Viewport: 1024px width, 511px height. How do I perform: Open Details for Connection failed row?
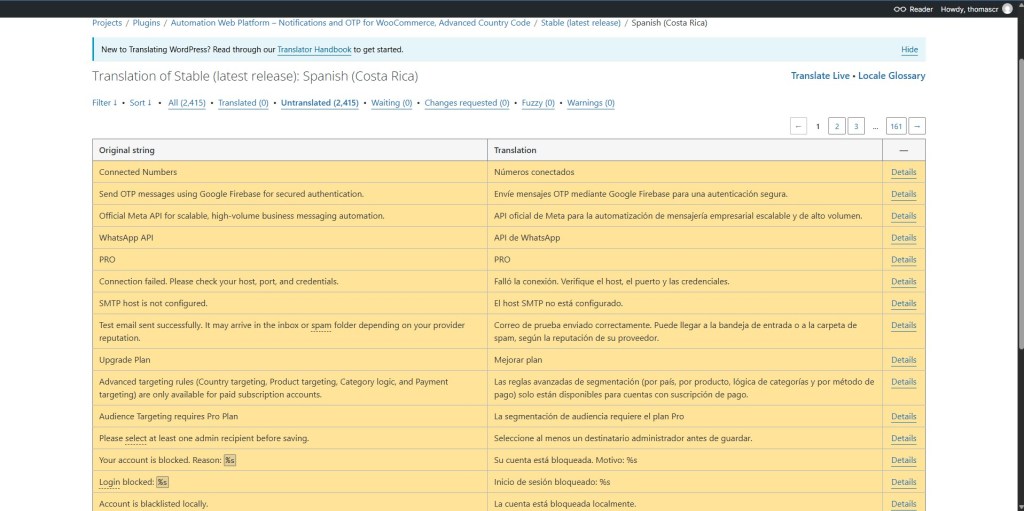[x=904, y=282]
